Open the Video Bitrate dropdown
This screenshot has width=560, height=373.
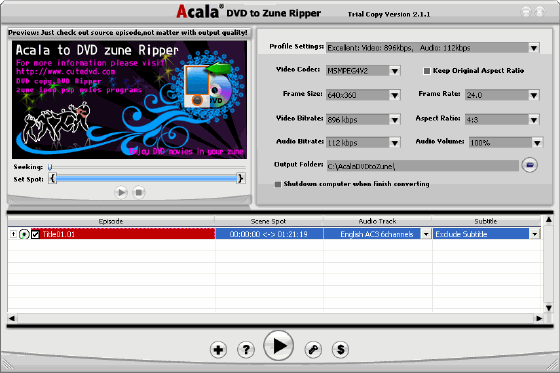pyautogui.click(x=395, y=120)
